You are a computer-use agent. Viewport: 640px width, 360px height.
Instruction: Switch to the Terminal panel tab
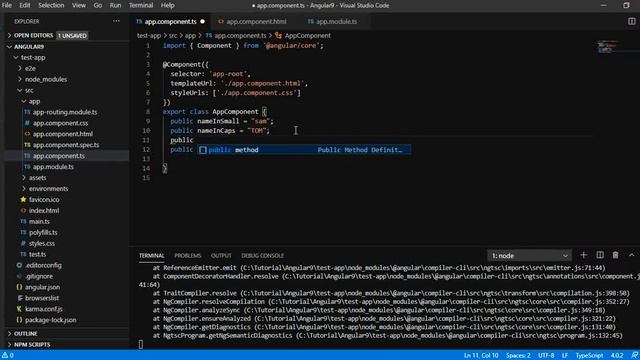point(151,256)
